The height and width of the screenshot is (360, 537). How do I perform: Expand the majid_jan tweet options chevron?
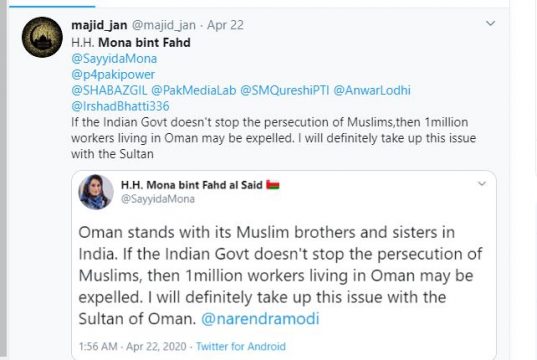point(490,23)
